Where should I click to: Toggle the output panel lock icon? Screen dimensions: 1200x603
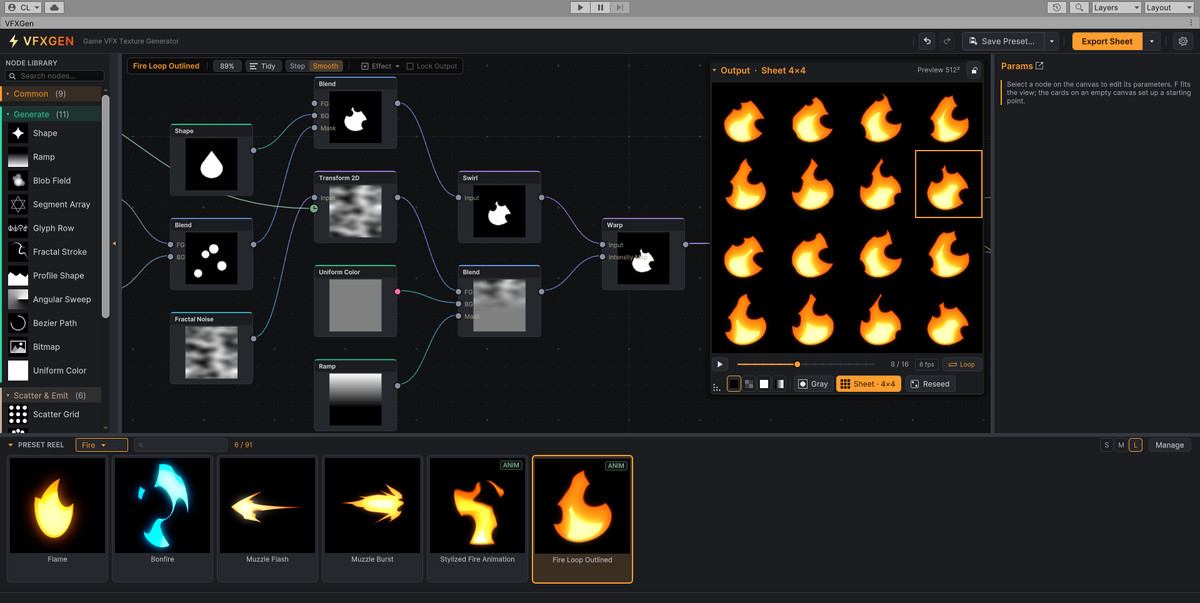click(973, 70)
